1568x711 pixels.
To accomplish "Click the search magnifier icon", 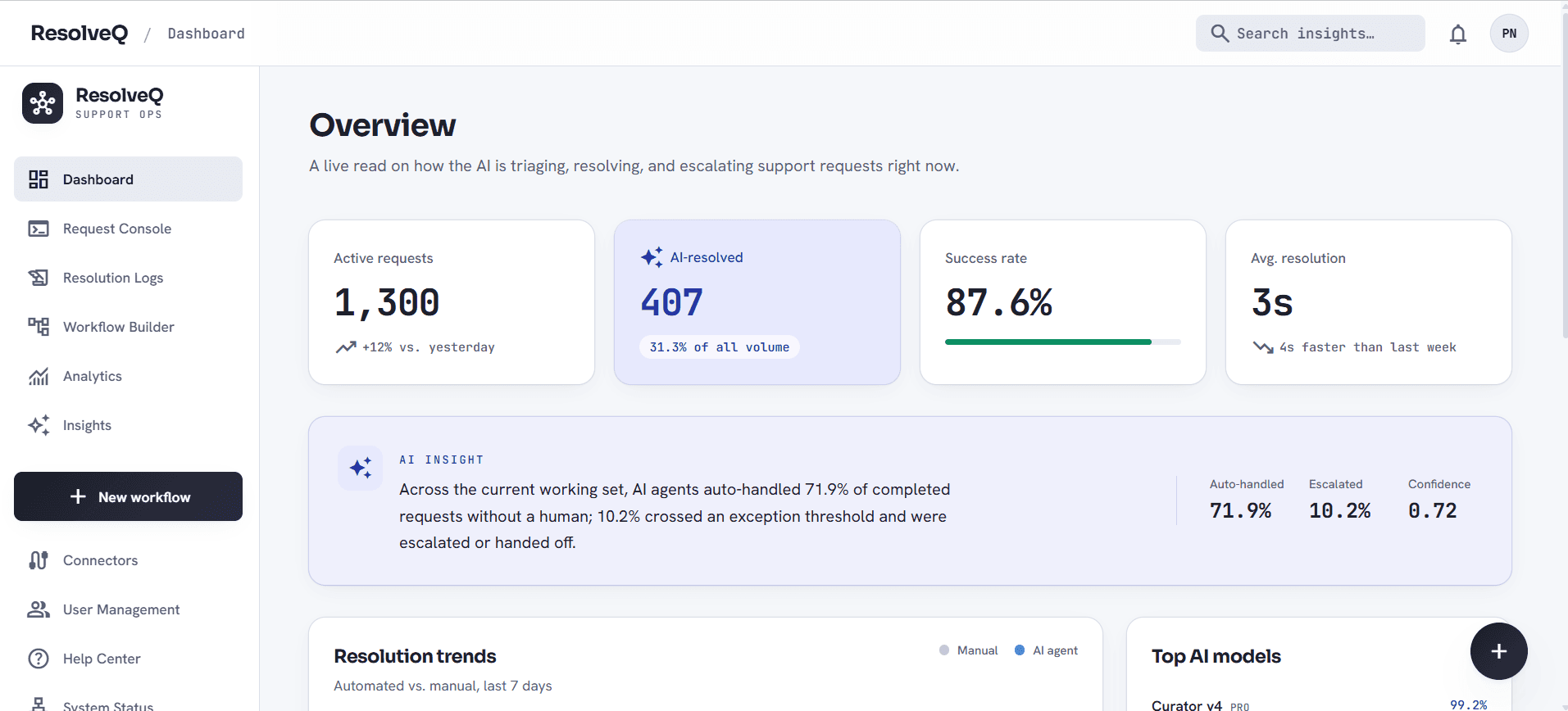I will 1220,34.
